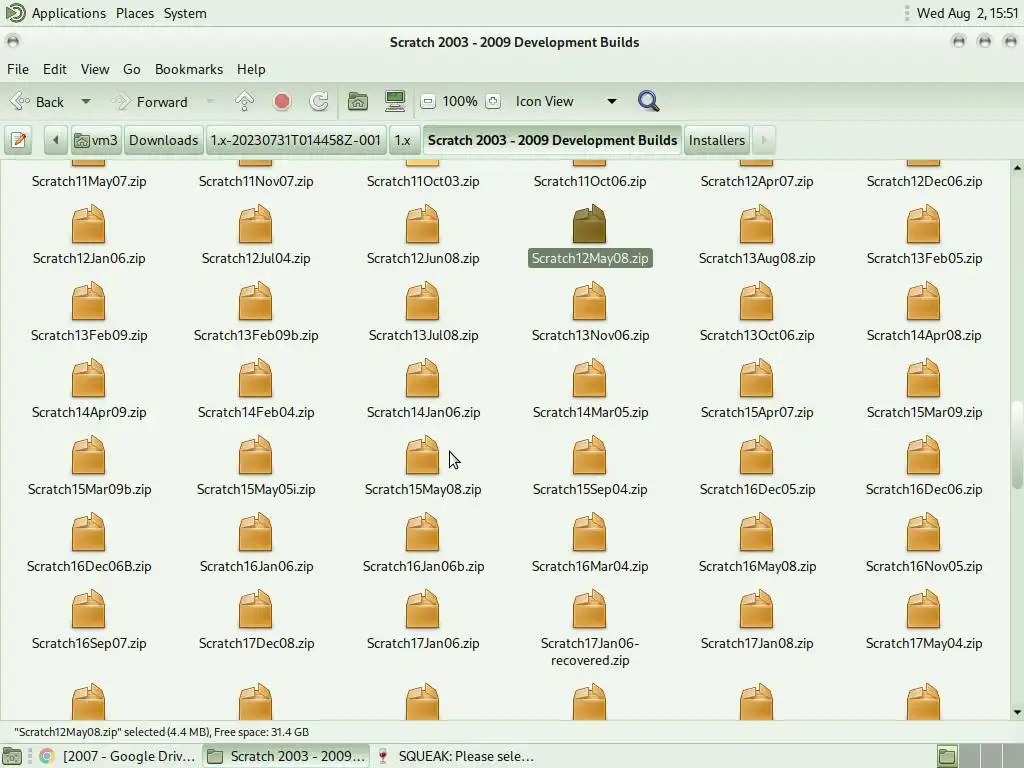Click the scrollbar down arrow
Image resolution: width=1024 pixels, height=768 pixels.
point(1017,712)
